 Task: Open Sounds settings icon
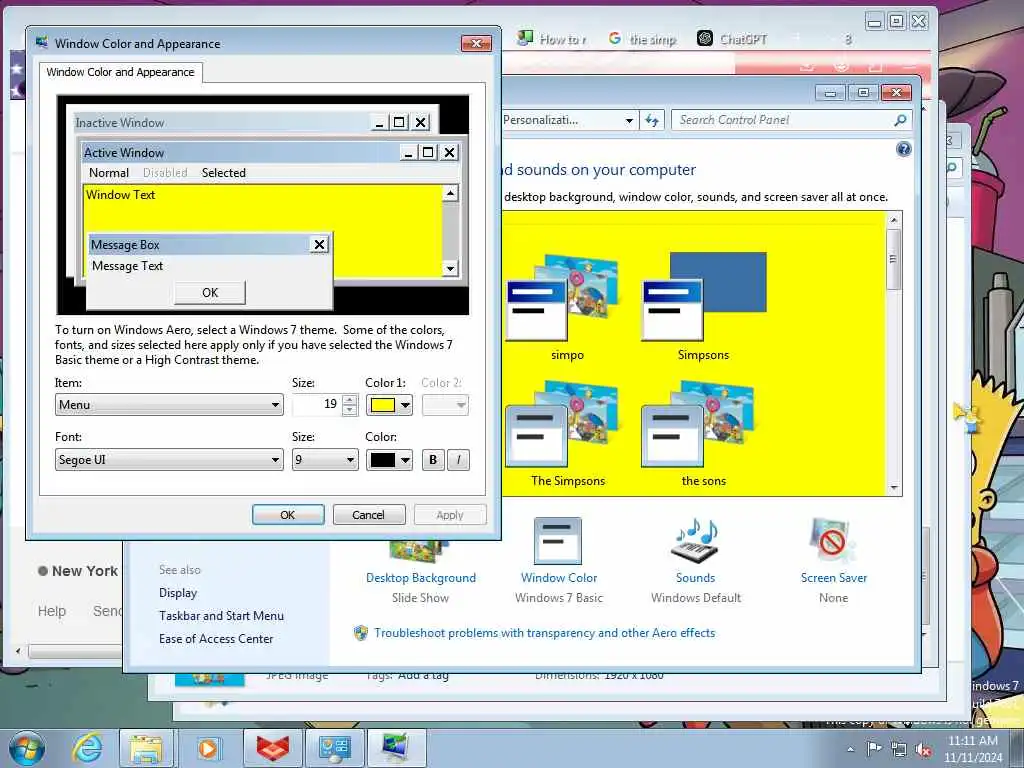[x=696, y=542]
